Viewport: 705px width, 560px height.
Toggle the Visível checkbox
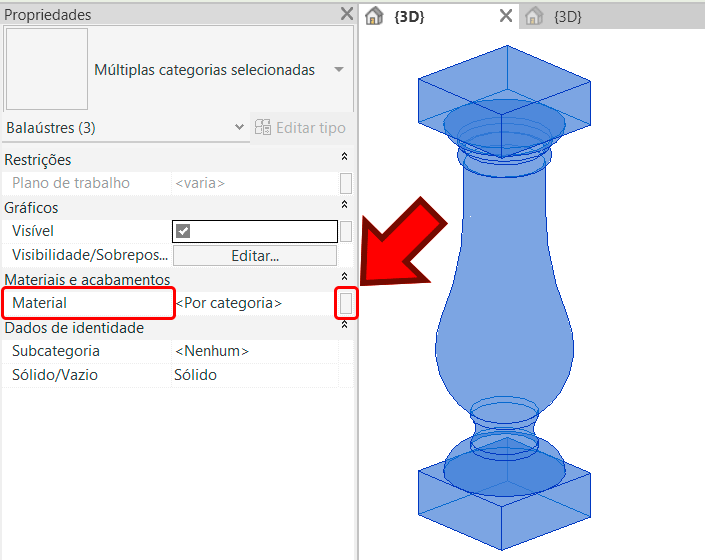[x=183, y=232]
